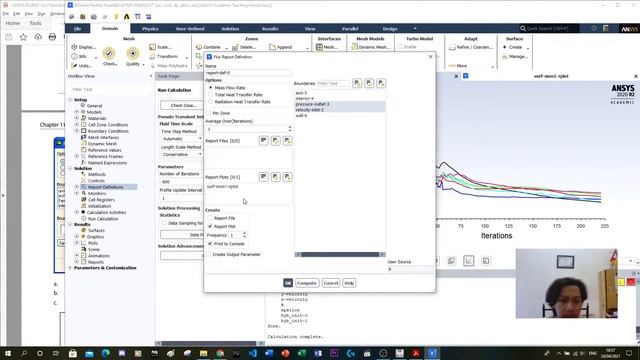The height and width of the screenshot is (360, 640).
Task: Enable Create Output Parameter checkbox
Action: coord(209,254)
